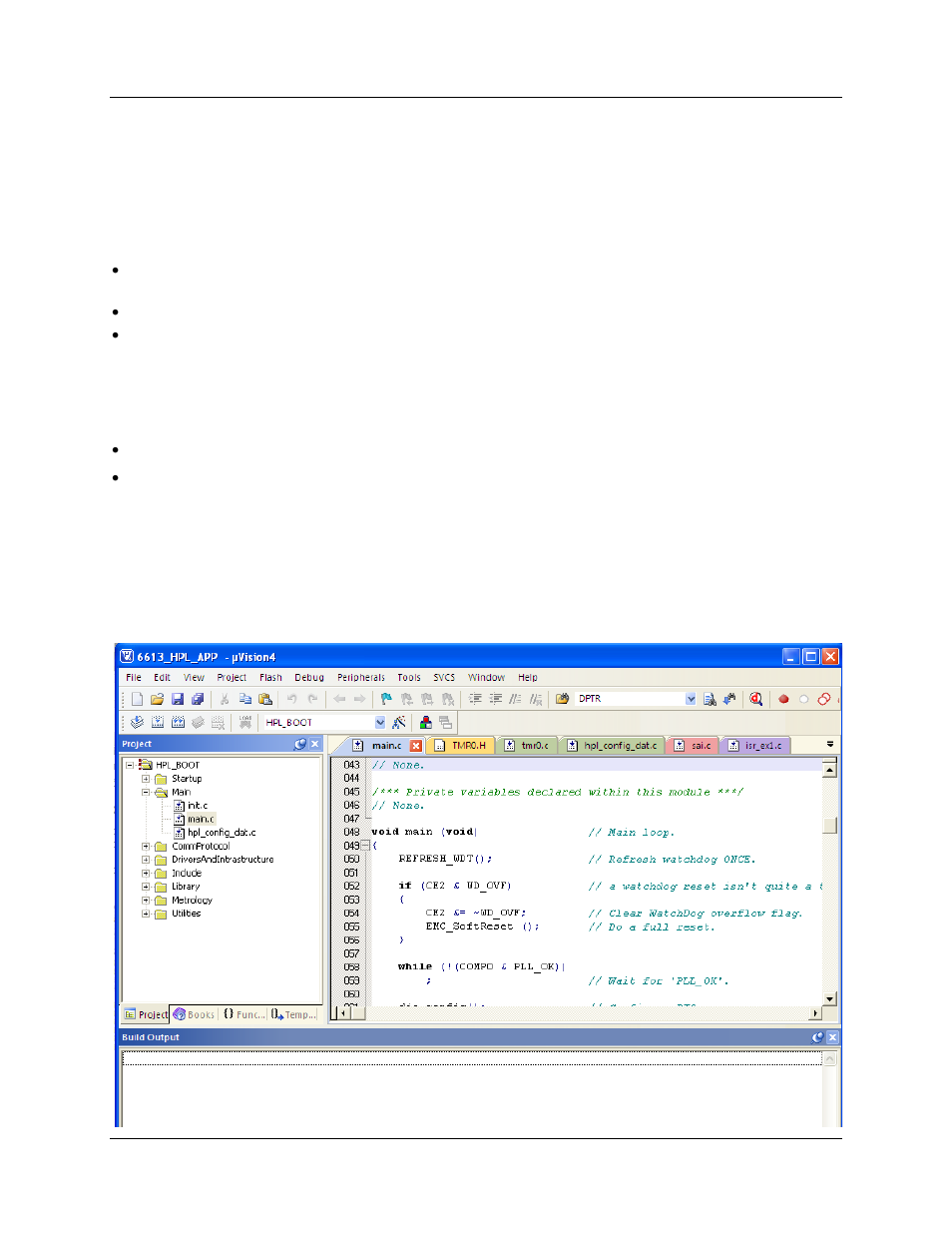Click the Uncomment selection icon
The image size is (952, 1233).
536,699
